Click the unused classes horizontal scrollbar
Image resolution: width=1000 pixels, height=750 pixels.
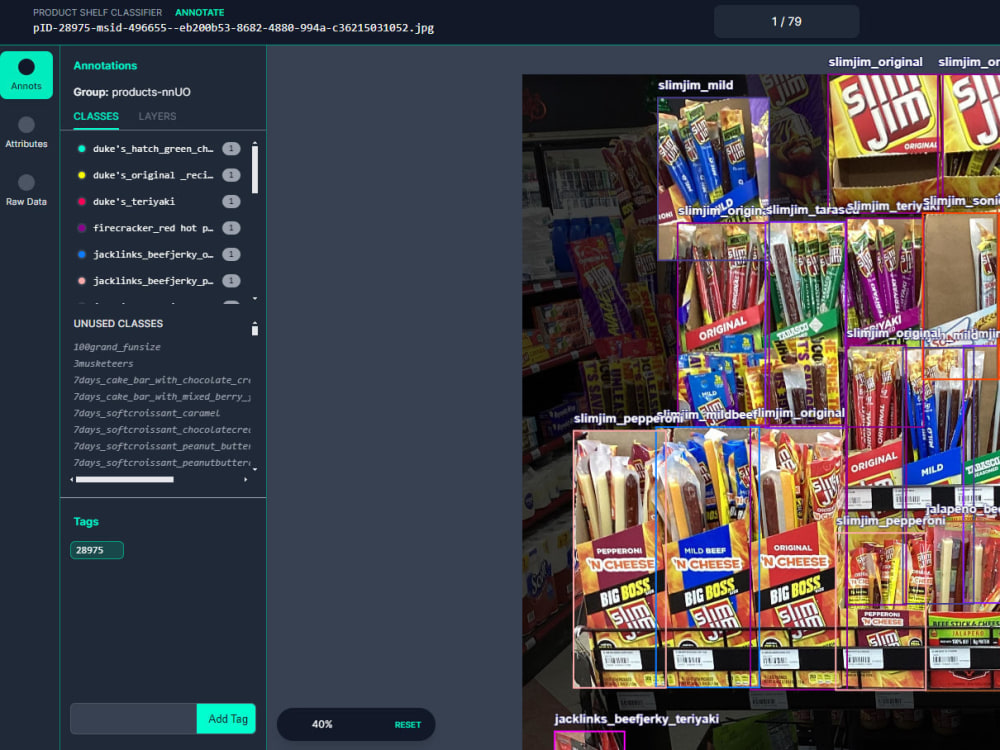point(124,480)
